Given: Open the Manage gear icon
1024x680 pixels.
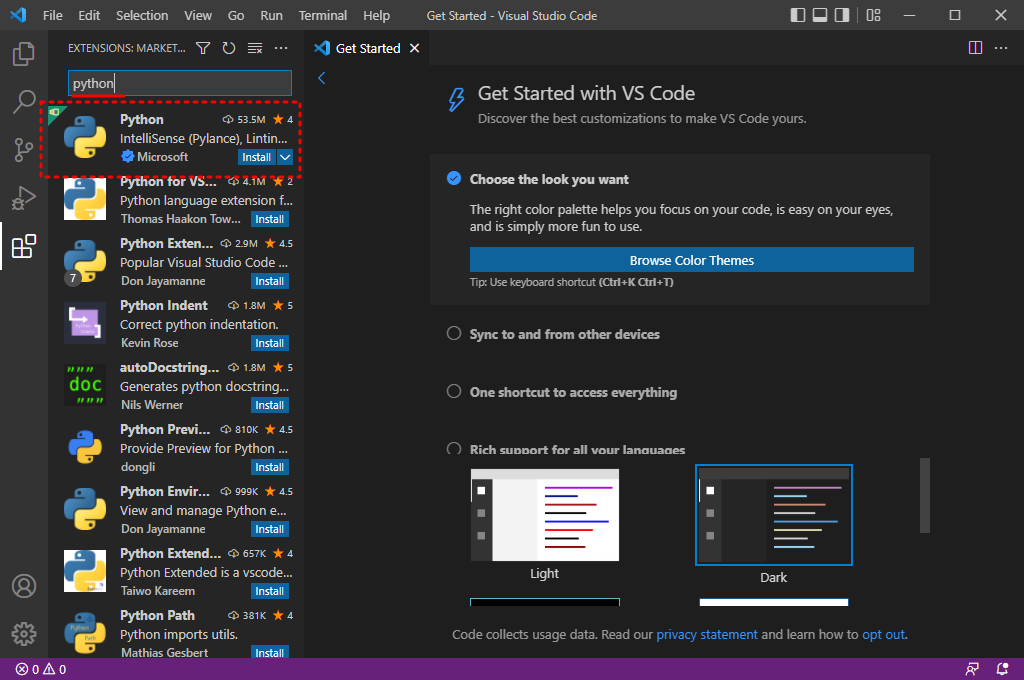Looking at the screenshot, I should [24, 634].
